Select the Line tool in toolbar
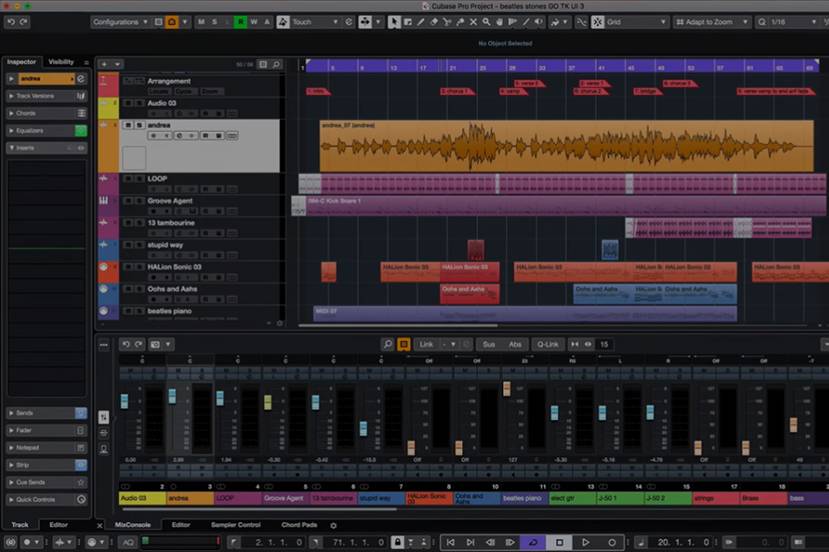Viewport: 829px width, 552px height. pyautogui.click(x=526, y=22)
